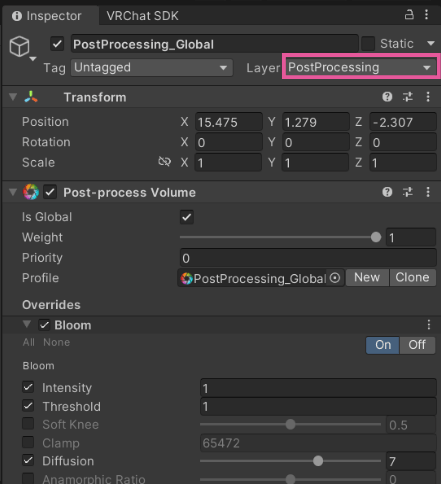
Task: Open the Bloom override options menu
Action: point(429,325)
